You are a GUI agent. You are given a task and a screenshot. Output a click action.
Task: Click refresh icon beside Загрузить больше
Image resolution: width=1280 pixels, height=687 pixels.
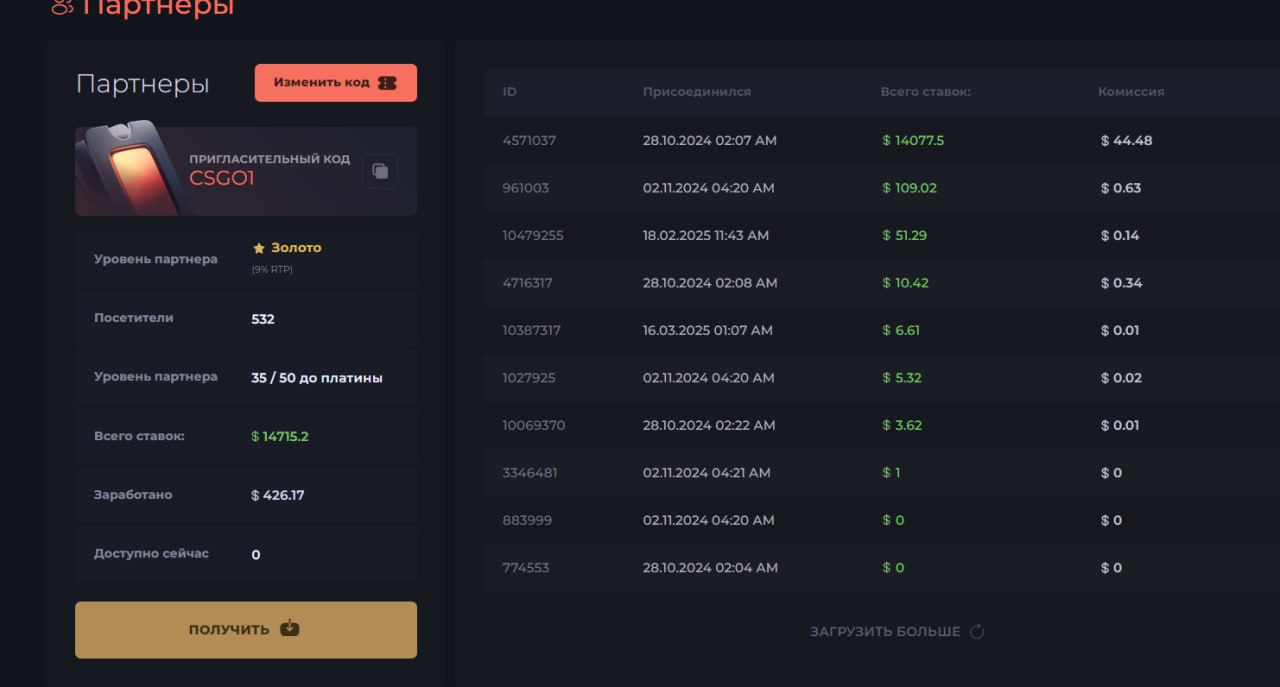coord(977,632)
